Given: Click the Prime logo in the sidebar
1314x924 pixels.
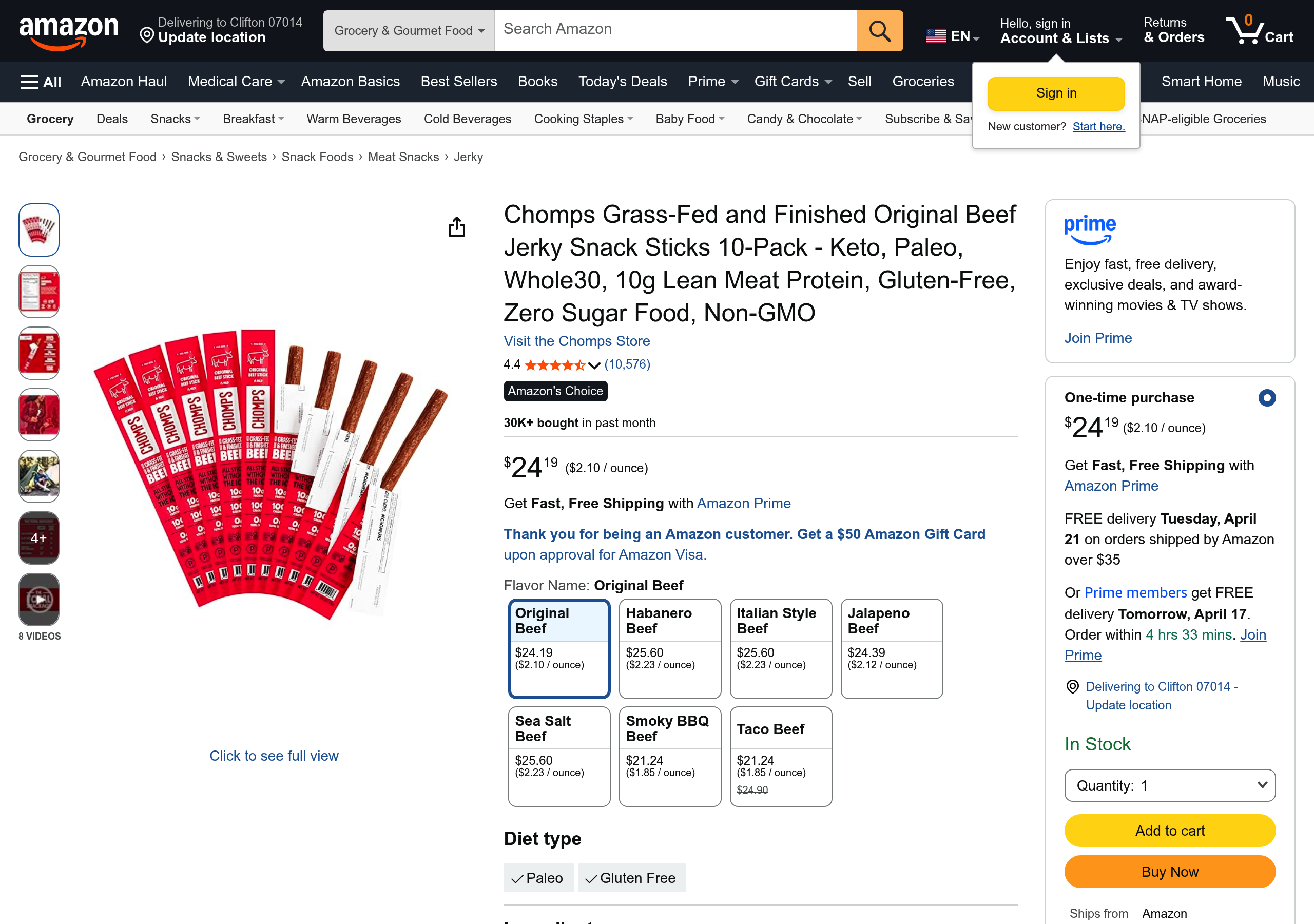Looking at the screenshot, I should pos(1089,229).
